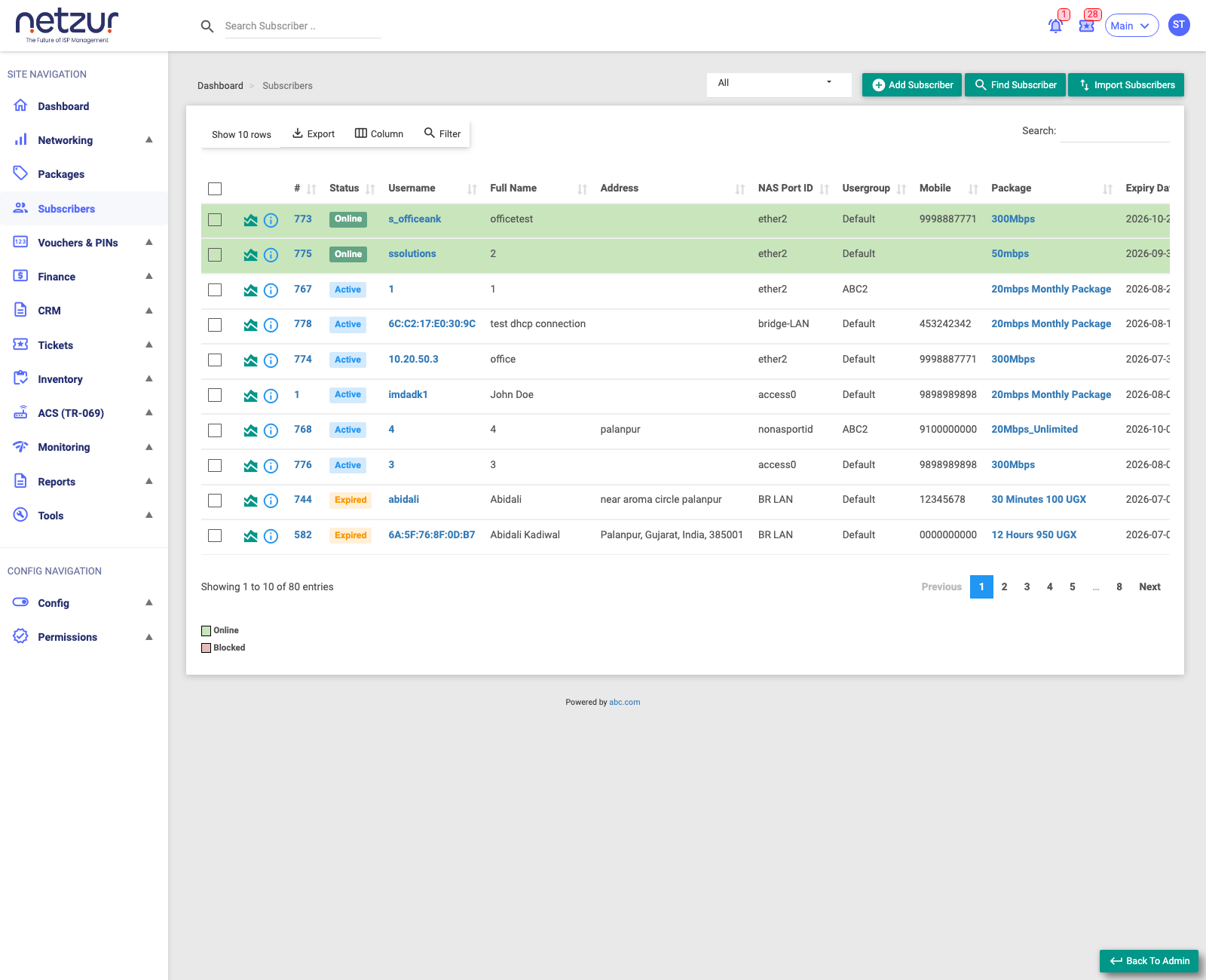The image size is (1206, 980).
Task: Open usage graph icon for subscriber 768
Action: [251, 430]
